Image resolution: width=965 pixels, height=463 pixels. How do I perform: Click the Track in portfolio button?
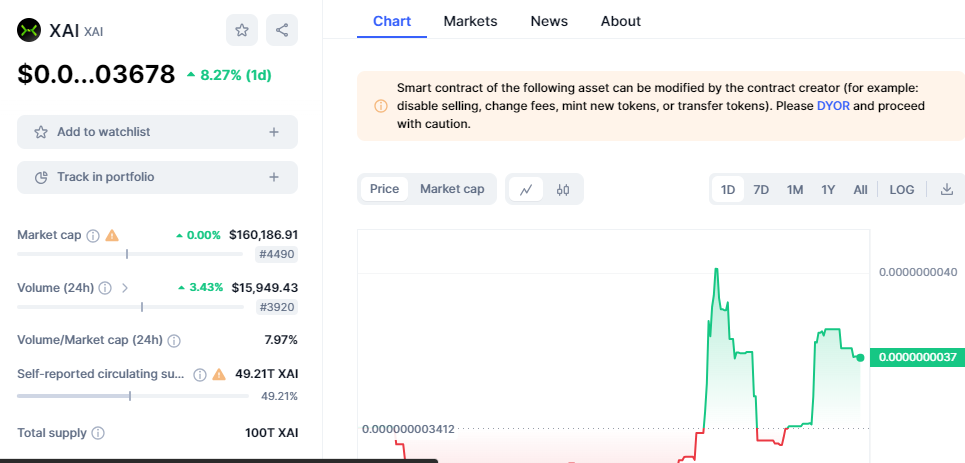pyautogui.click(x=158, y=177)
